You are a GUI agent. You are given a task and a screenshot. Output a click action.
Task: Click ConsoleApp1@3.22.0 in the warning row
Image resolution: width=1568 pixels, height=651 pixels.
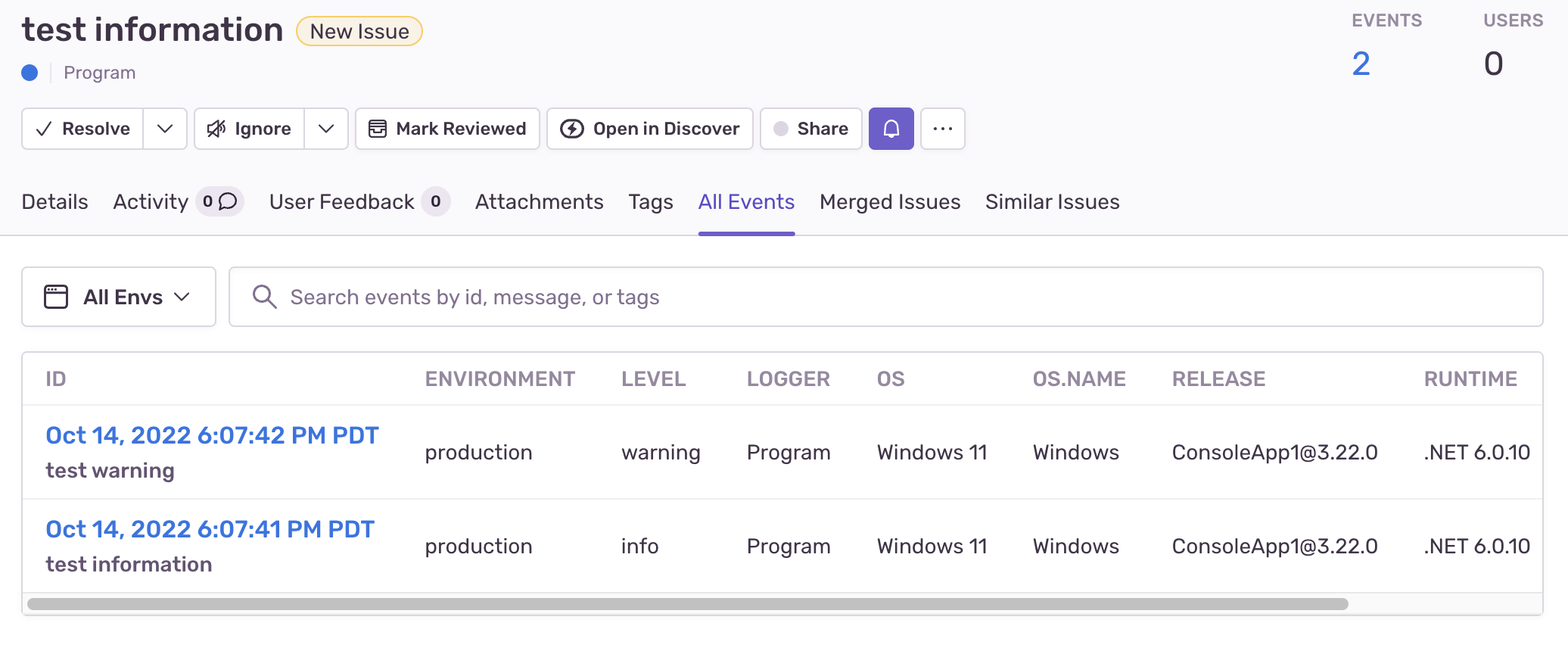(1274, 453)
